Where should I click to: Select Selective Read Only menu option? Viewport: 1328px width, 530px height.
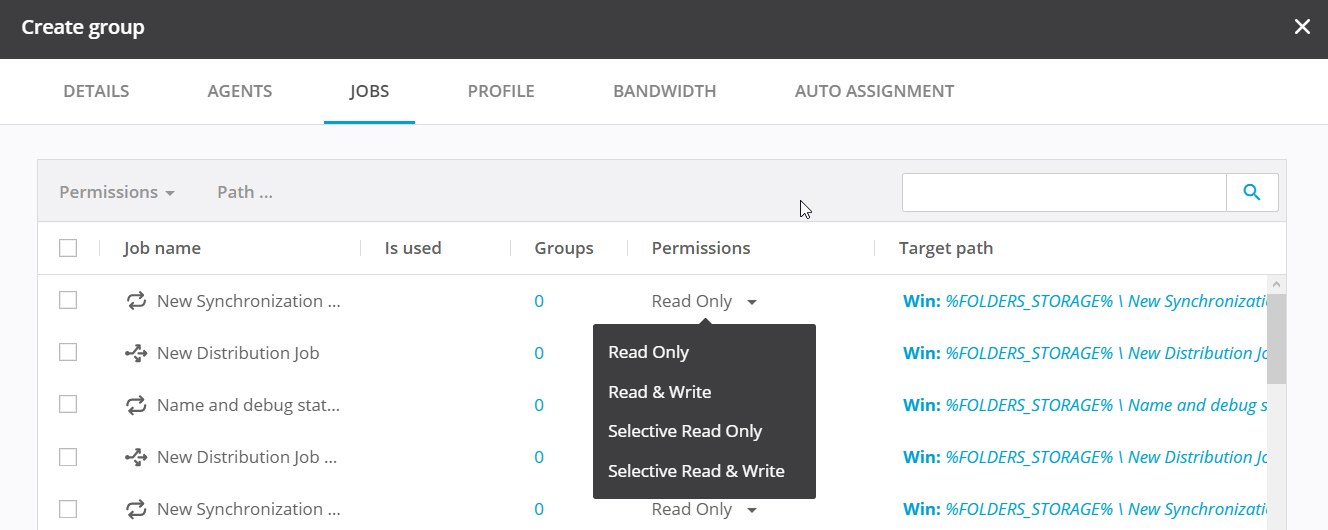tap(685, 431)
